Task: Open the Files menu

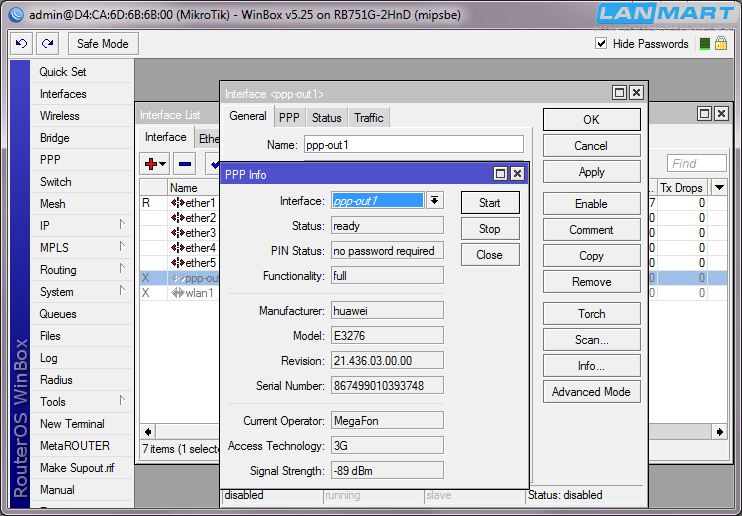Action: pyautogui.click(x=50, y=336)
